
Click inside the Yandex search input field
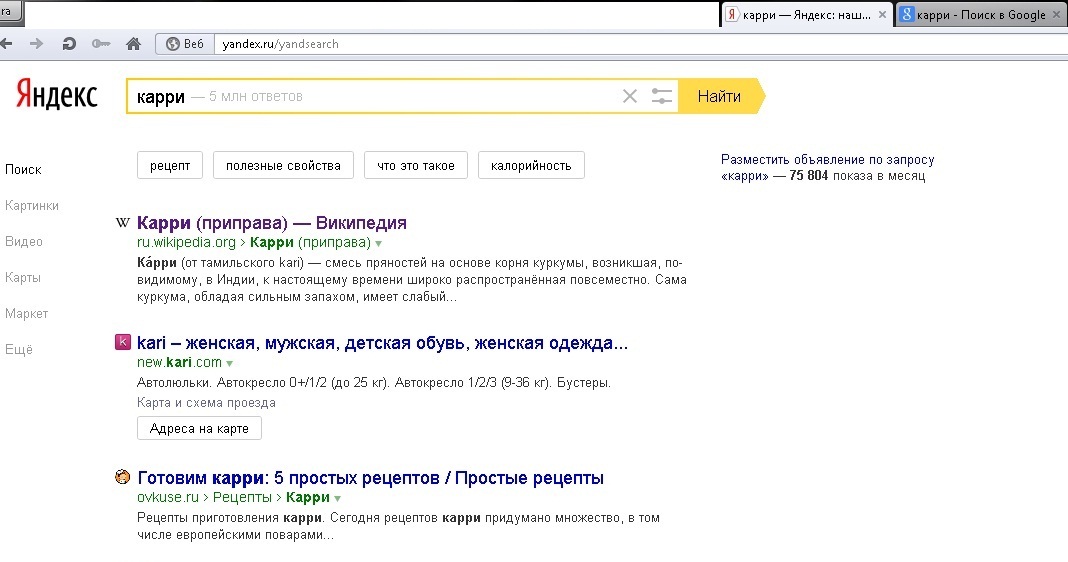click(x=400, y=97)
